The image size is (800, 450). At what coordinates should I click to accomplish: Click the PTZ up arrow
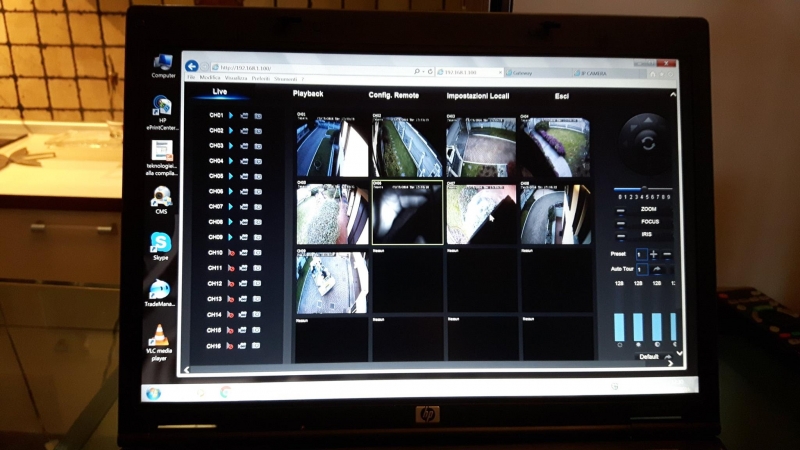click(x=648, y=120)
